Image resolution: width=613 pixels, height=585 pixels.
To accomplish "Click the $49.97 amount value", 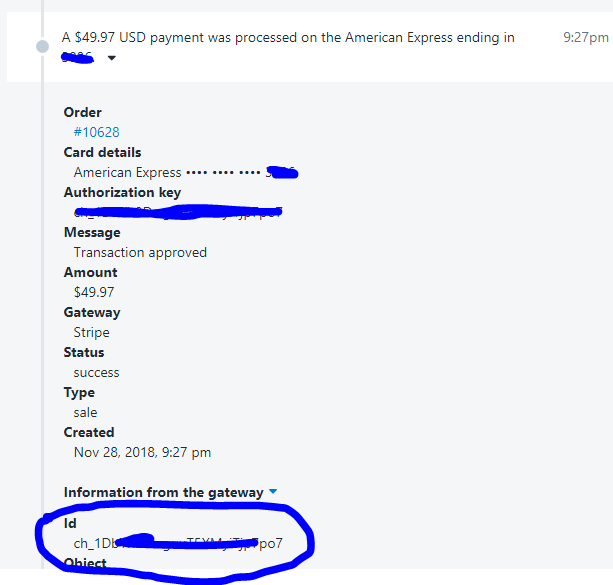I will coord(94,292).
